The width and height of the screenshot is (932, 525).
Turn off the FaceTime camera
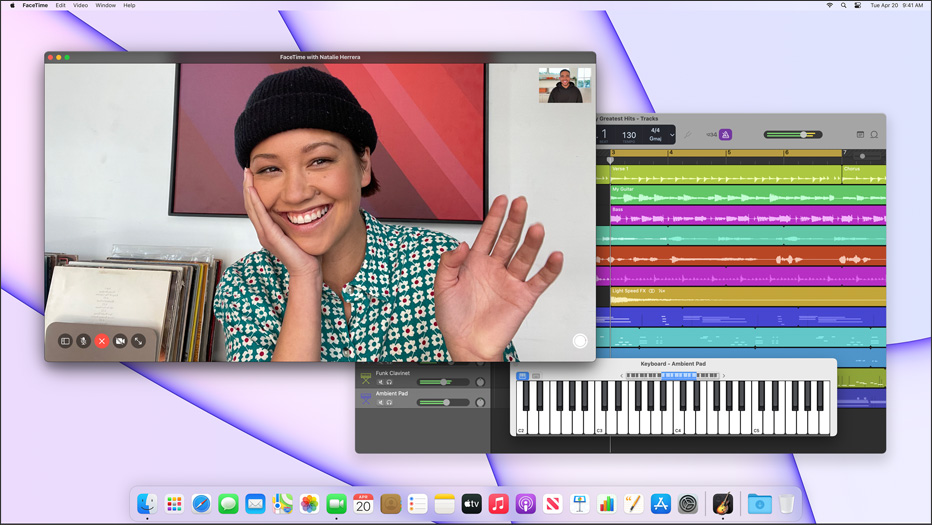120,341
